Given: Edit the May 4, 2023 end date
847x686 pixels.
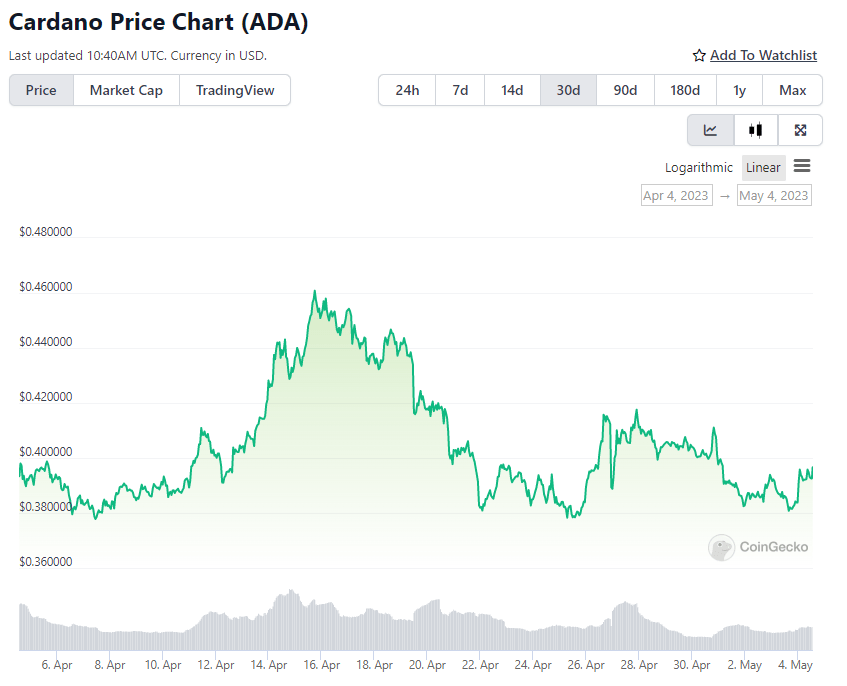Looking at the screenshot, I should point(773,196).
